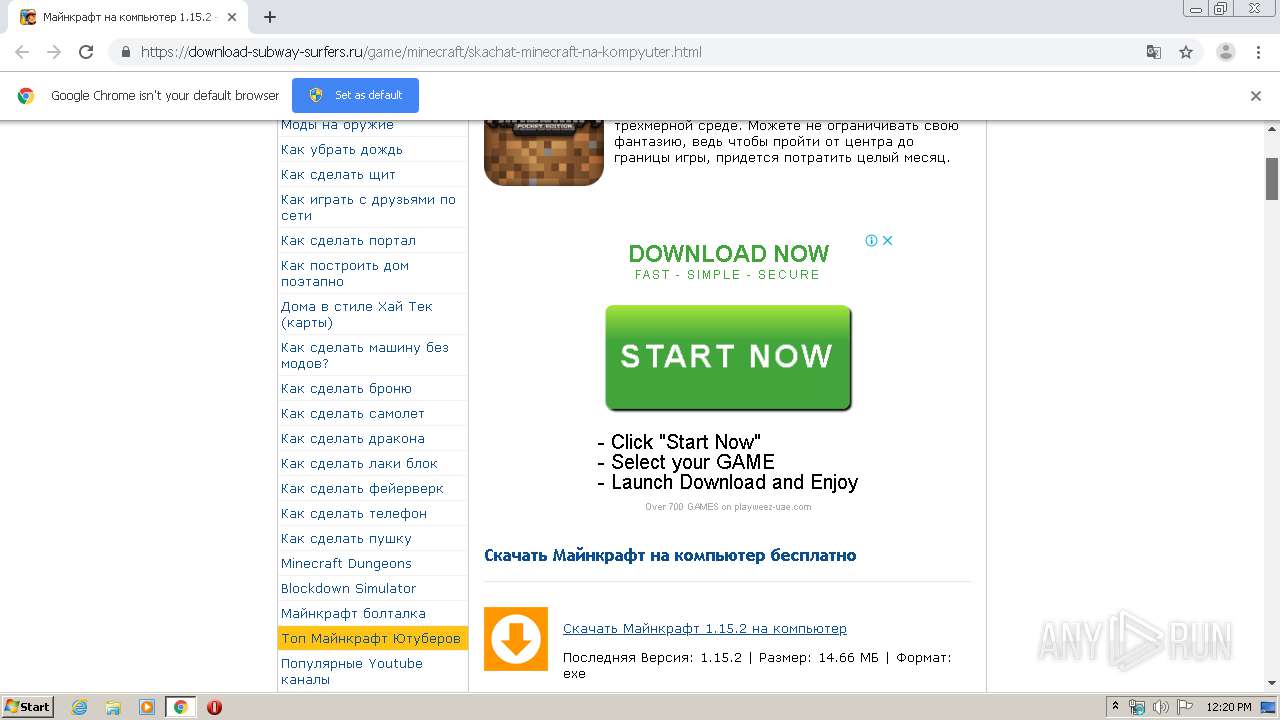Image resolution: width=1280 pixels, height=720 pixels.
Task: Go forward to the next page
Action: 54,52
